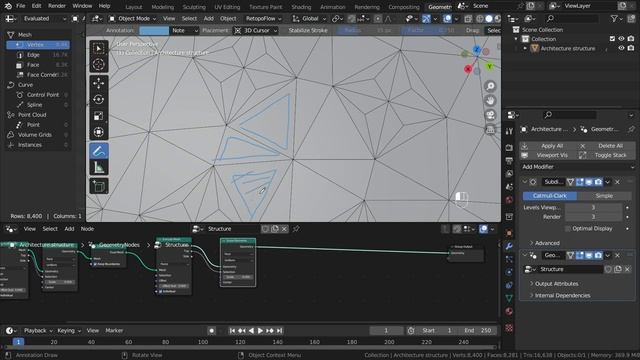The width and height of the screenshot is (640, 360).
Task: Disable Collection in renders
Action: (631, 39)
